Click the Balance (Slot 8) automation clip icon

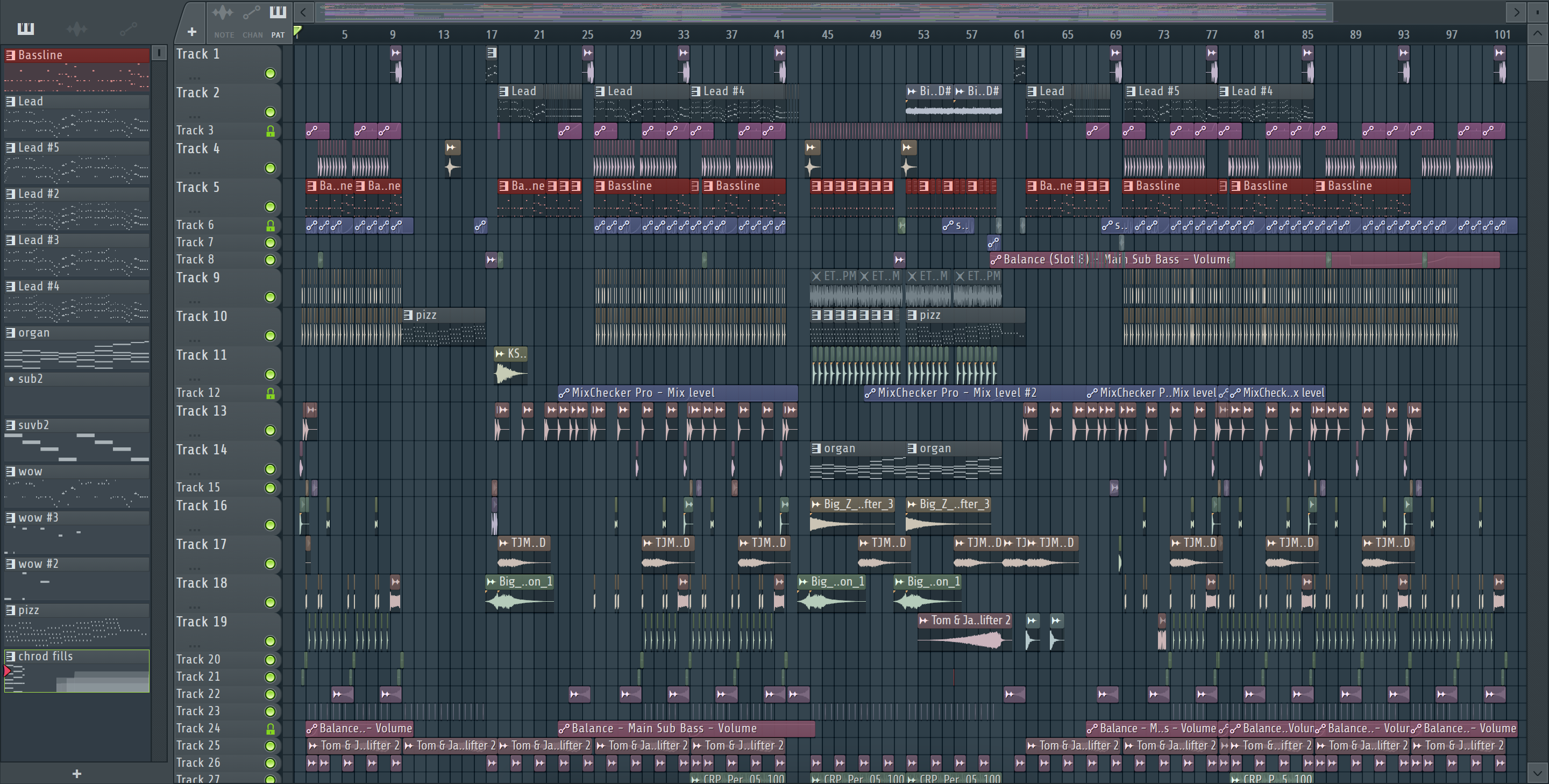coord(996,260)
